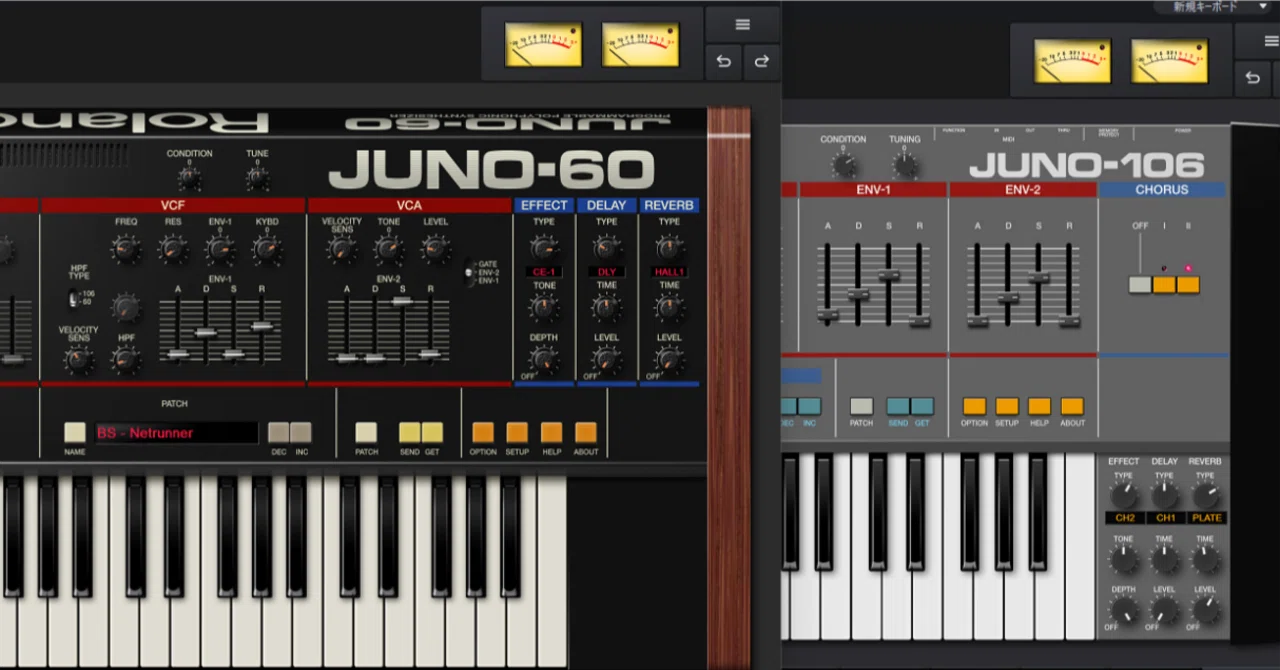Click the JUNO-106 TUNING knob
The image size is (1280, 670).
(x=904, y=165)
